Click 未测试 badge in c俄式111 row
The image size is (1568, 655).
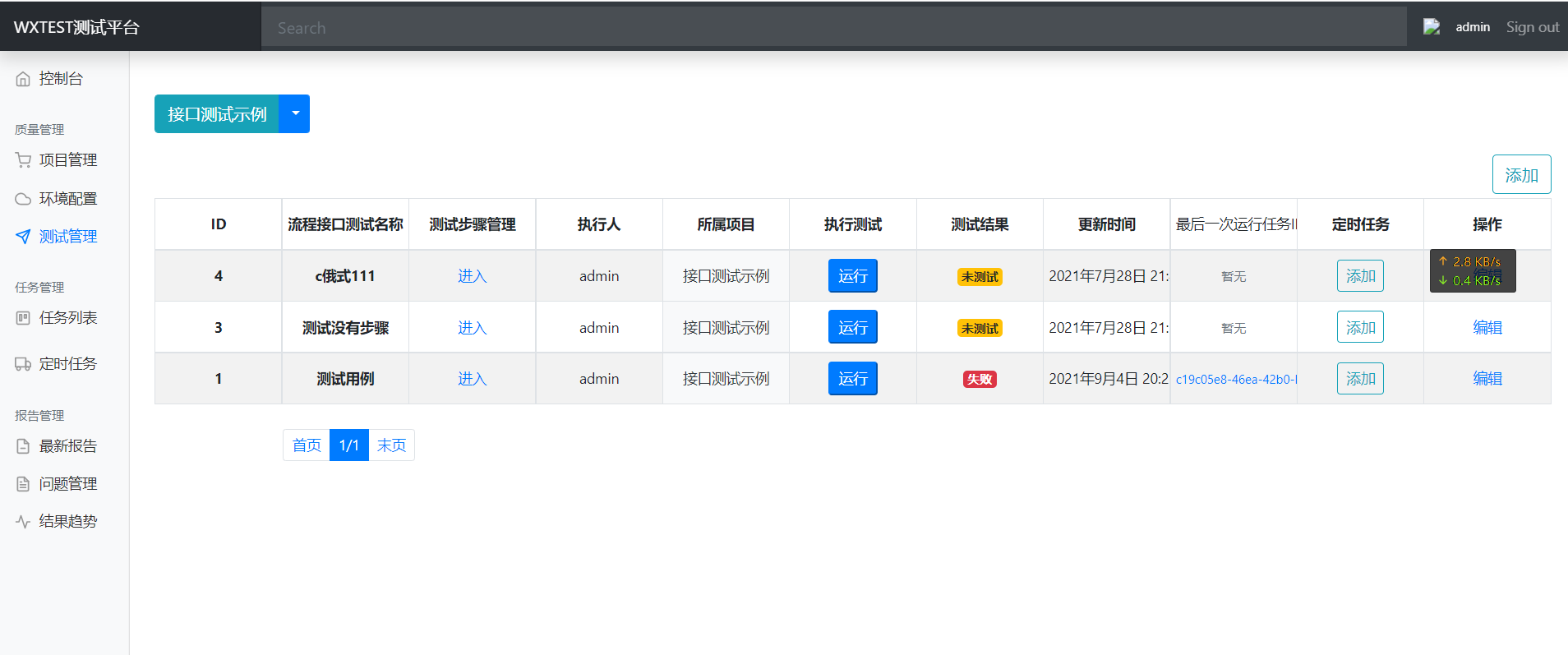[x=980, y=277]
